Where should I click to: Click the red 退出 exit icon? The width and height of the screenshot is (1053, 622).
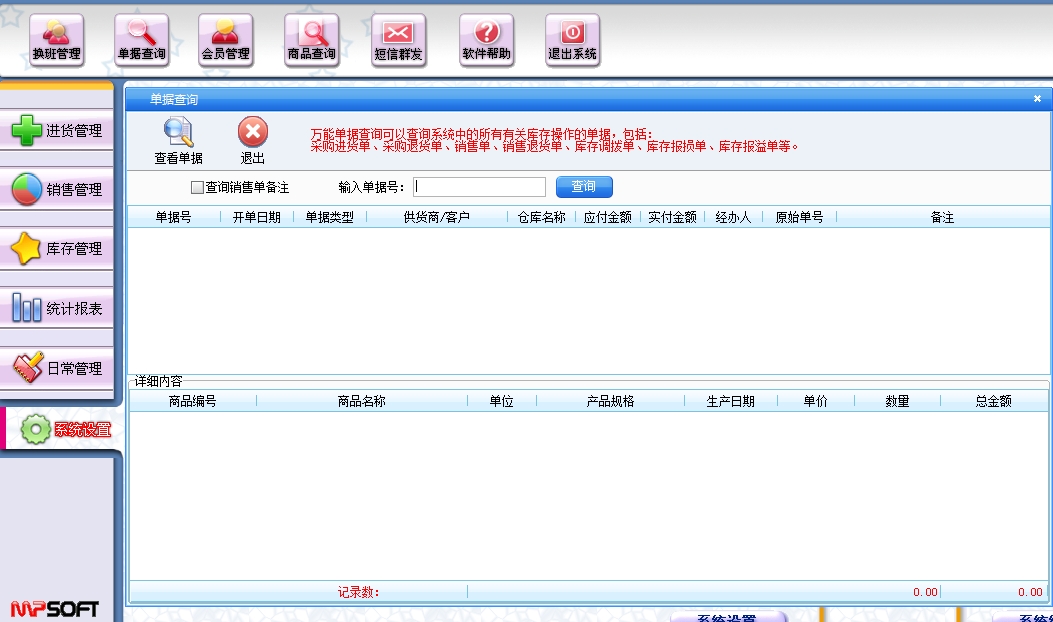tap(253, 141)
